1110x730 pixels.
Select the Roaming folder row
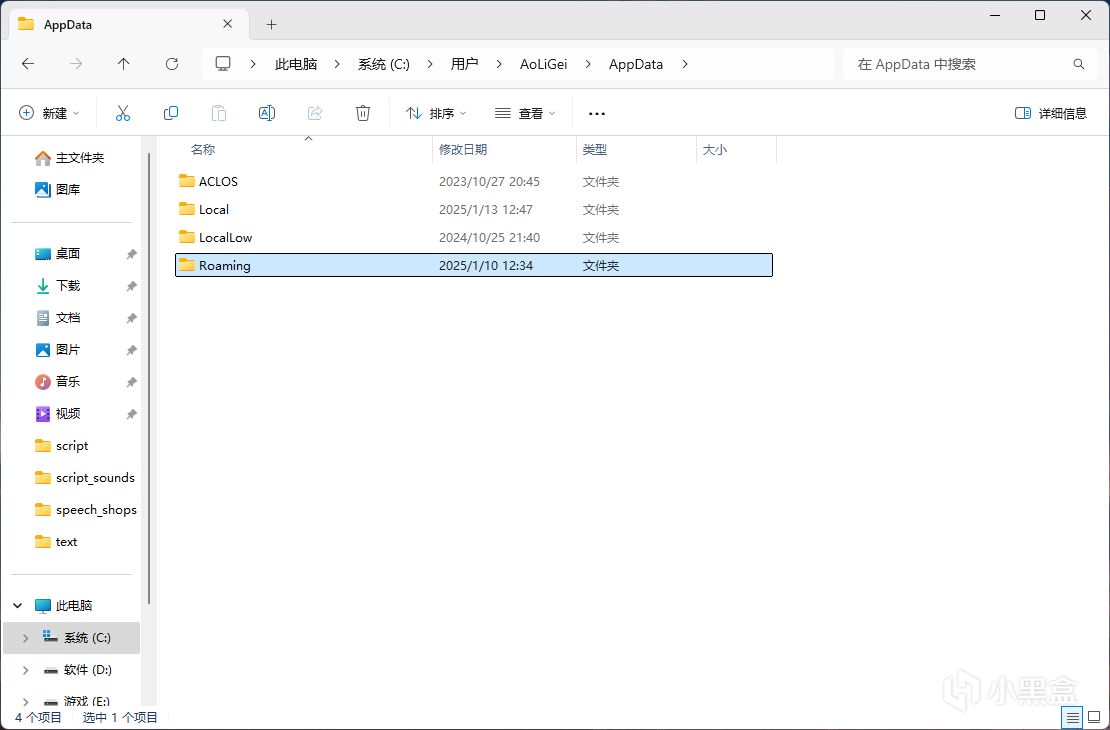pyautogui.click(x=474, y=266)
